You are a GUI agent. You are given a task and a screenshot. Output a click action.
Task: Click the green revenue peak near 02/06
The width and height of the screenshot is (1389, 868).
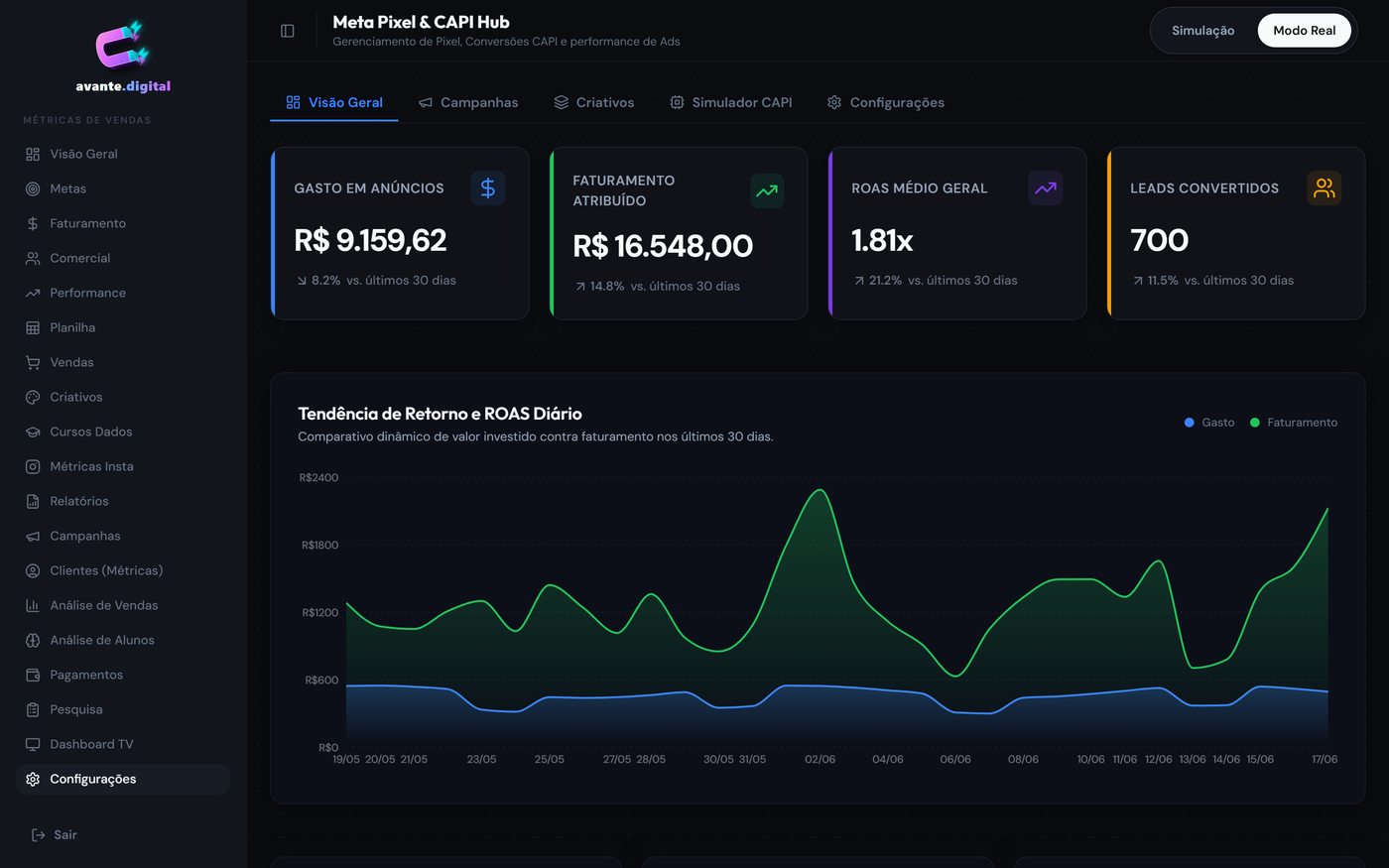[820, 491]
